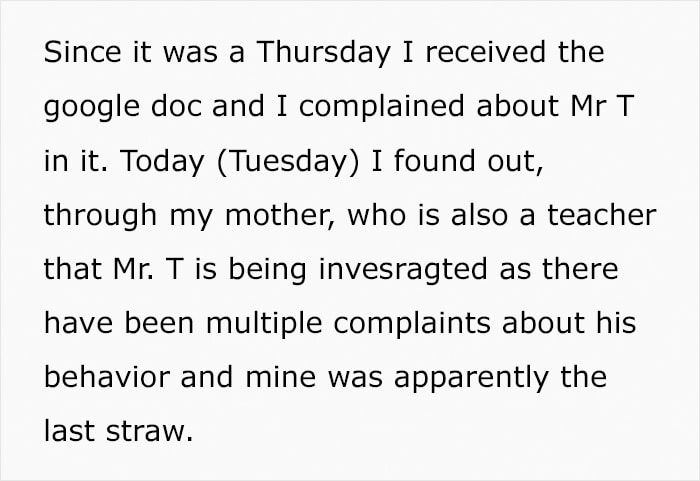Click the word "Tuesday" inside the parentheses
The height and width of the screenshot is (481, 700).
point(288,162)
